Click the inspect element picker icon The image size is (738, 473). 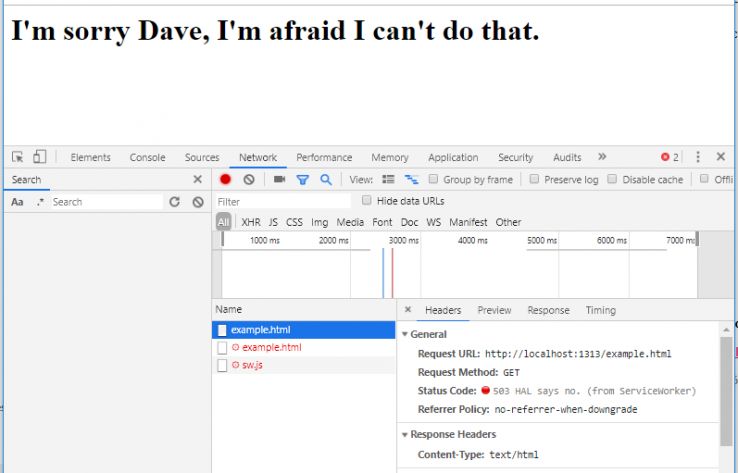[17, 157]
